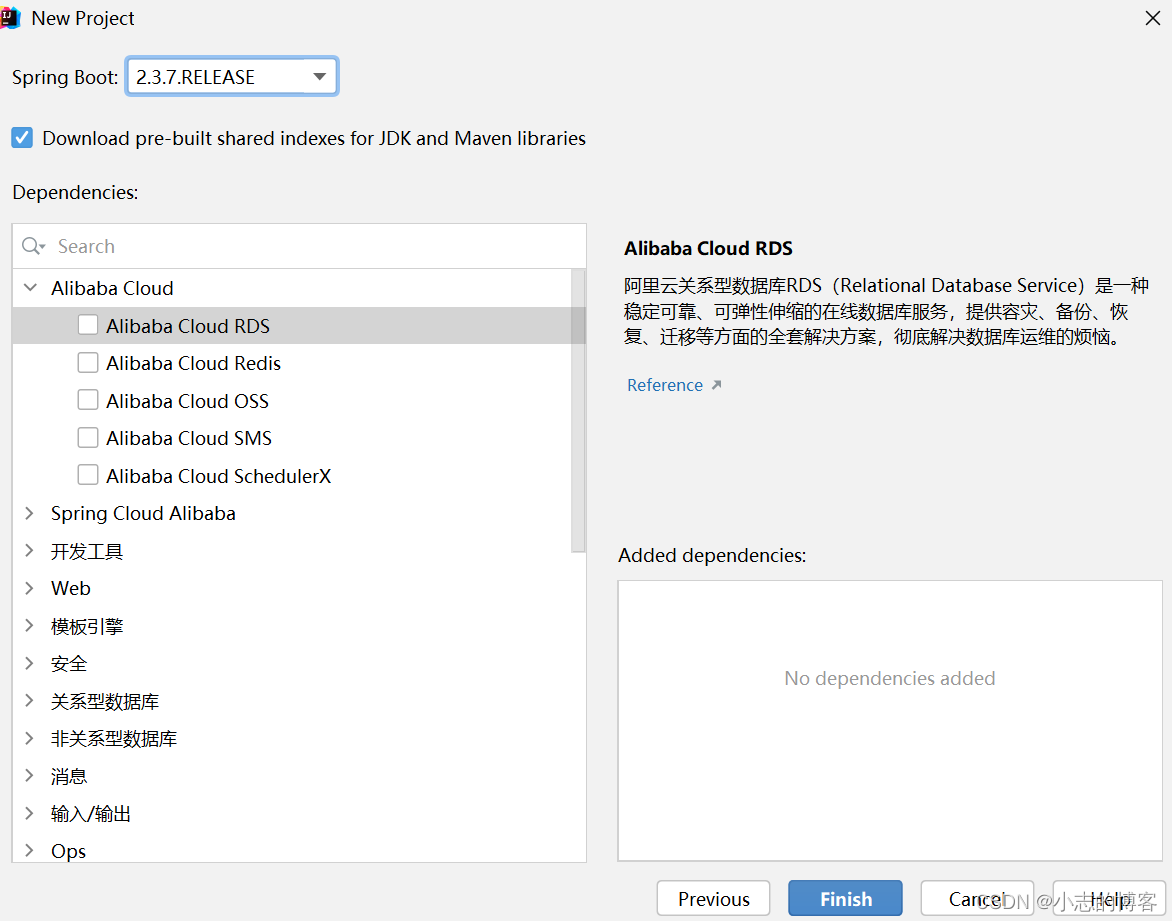Click the Cancel button
1172x921 pixels.
tap(977, 899)
